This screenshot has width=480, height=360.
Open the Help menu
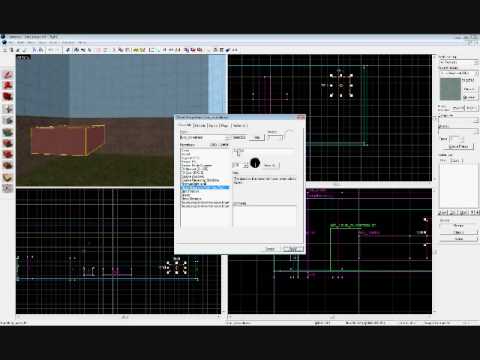(x=82, y=43)
